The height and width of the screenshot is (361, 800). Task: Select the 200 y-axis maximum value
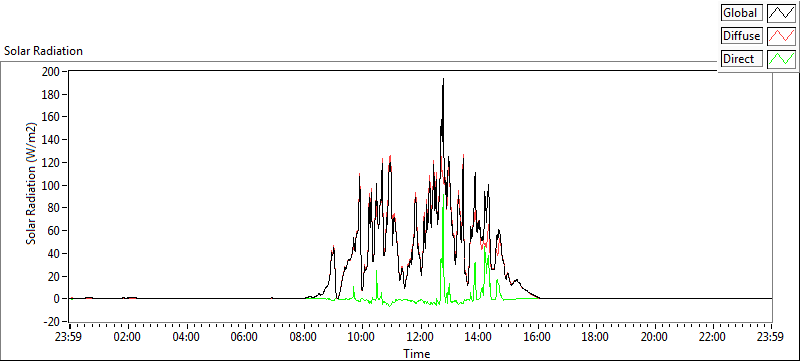(x=52, y=71)
